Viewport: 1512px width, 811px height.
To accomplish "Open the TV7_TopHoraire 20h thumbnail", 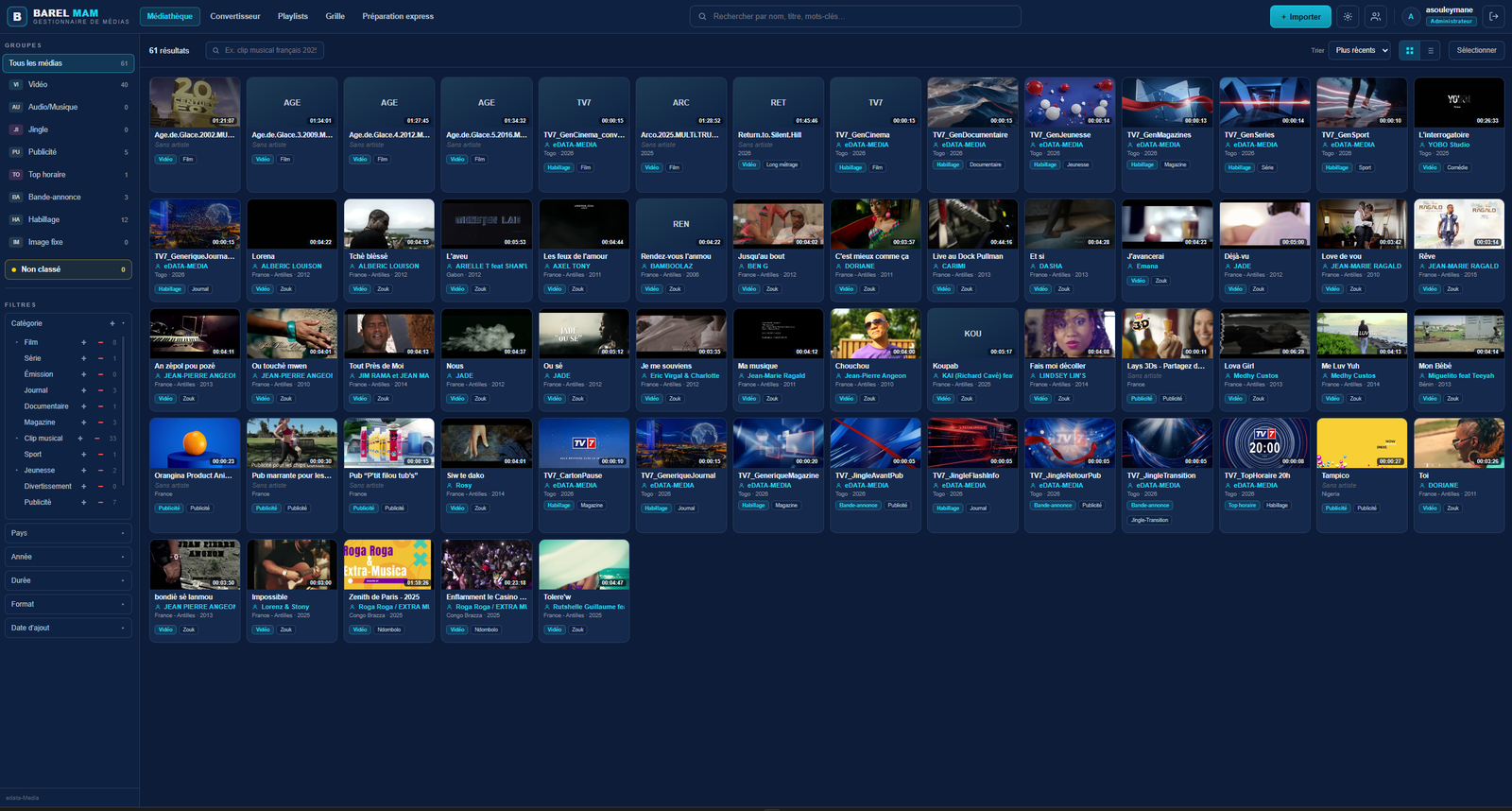I will 1264,442.
